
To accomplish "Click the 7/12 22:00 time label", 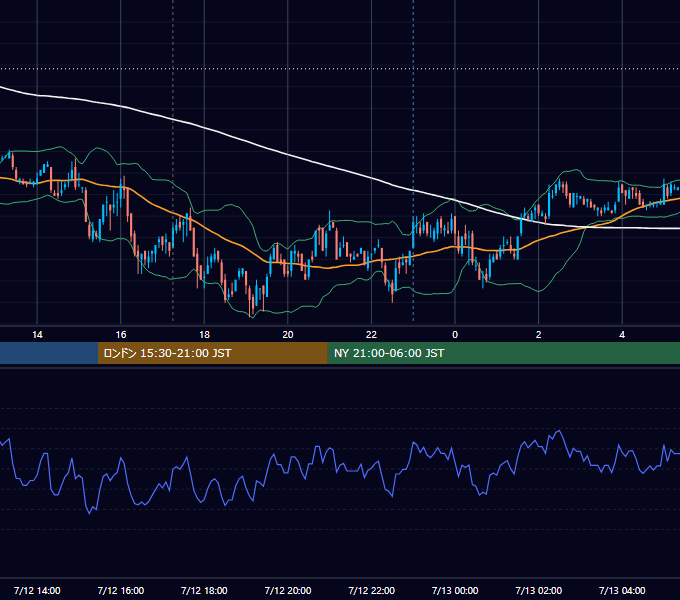I will pyautogui.click(x=372, y=590).
